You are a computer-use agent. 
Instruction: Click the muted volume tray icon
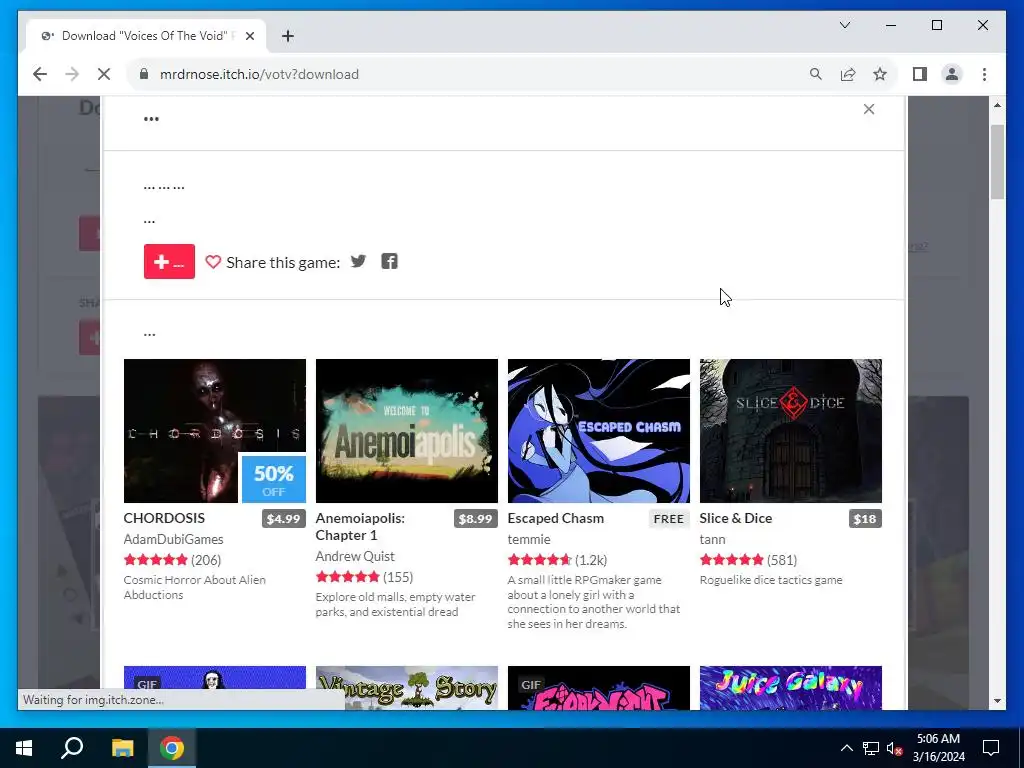click(895, 748)
